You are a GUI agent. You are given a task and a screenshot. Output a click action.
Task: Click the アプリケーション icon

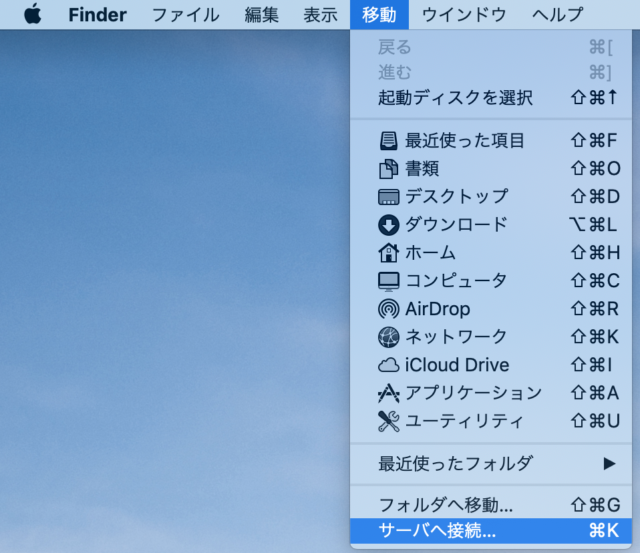point(388,393)
